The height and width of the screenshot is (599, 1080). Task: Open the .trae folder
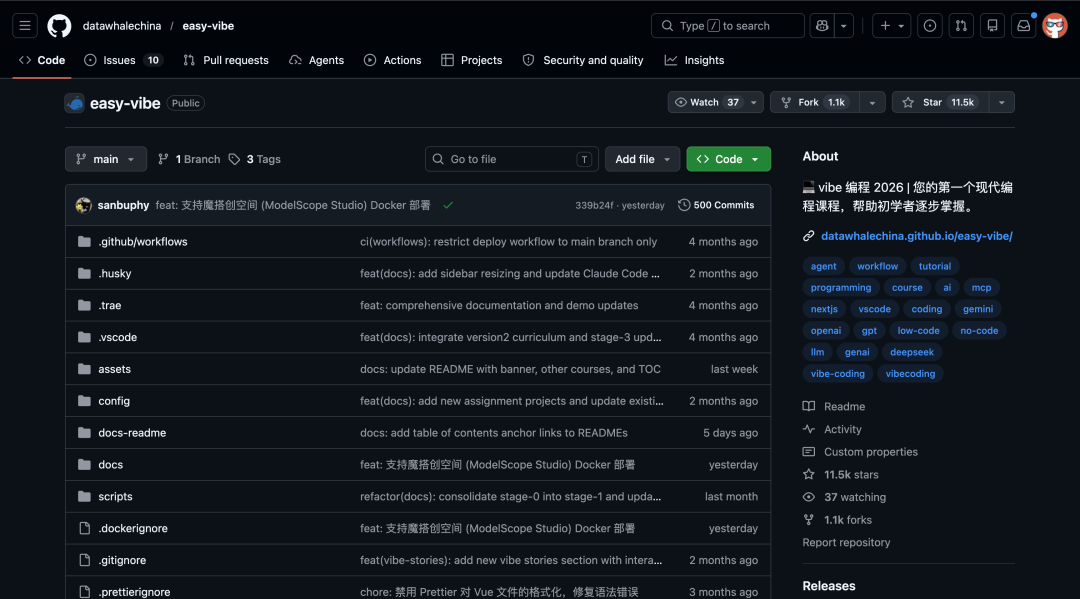[110, 305]
